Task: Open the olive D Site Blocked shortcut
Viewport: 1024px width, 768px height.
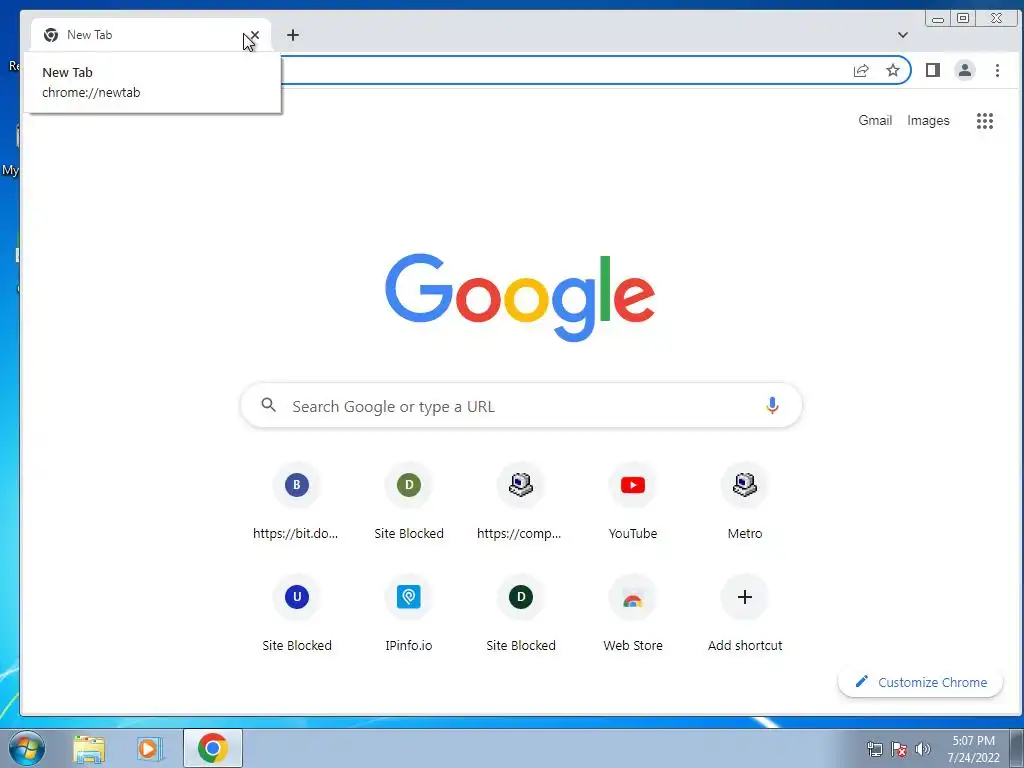Action: pyautogui.click(x=409, y=503)
